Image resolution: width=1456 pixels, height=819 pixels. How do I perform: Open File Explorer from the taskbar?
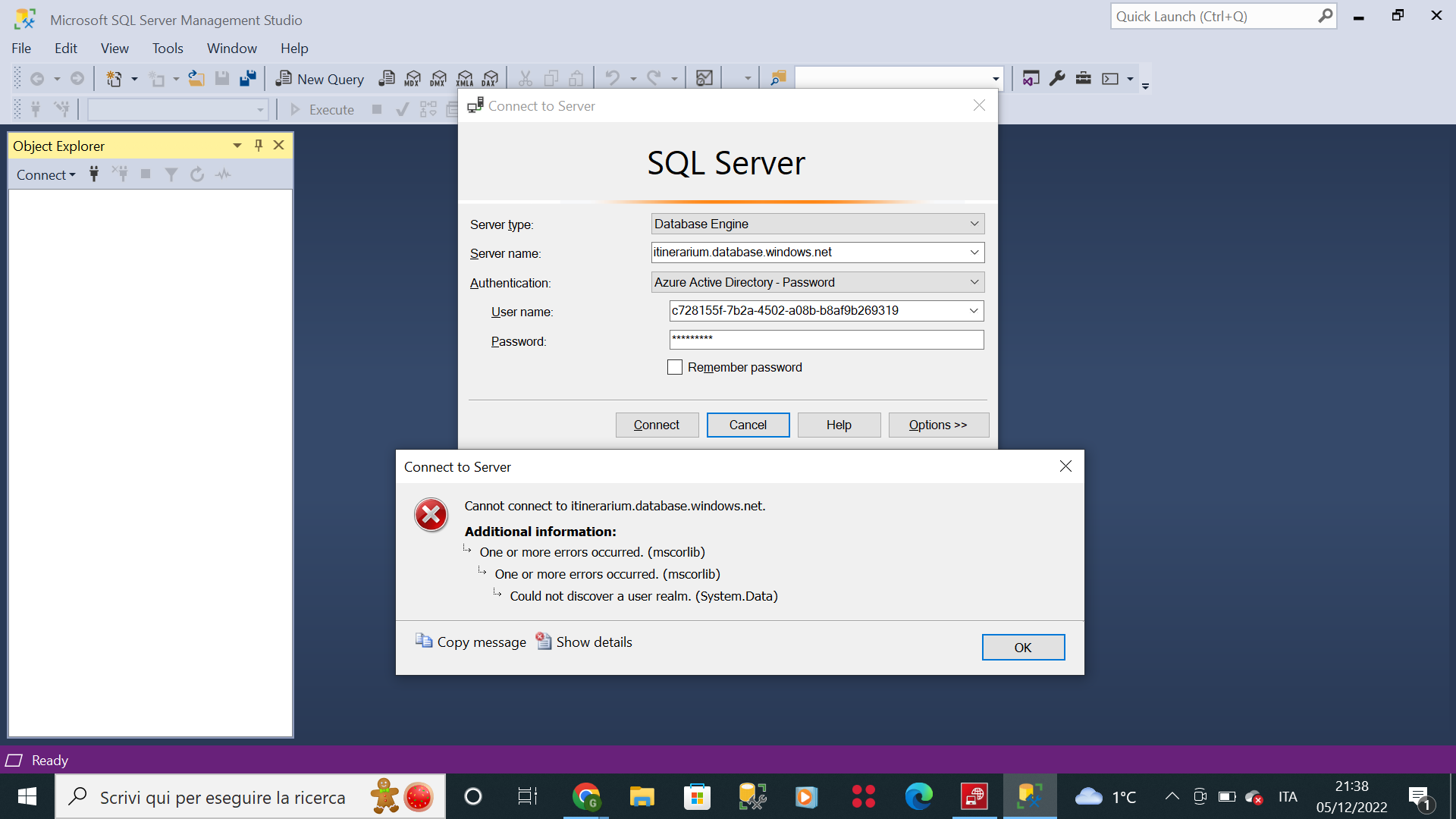642,796
